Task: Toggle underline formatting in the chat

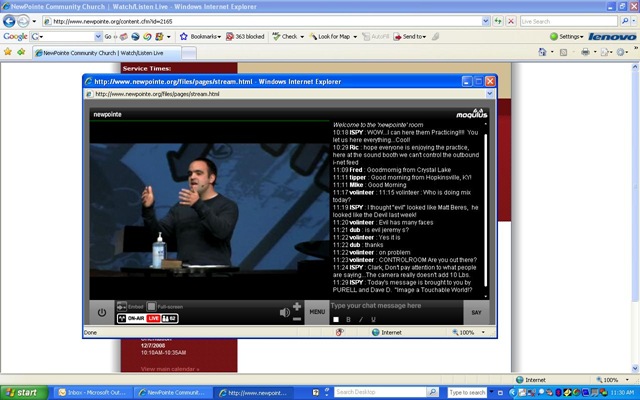Action: [x=373, y=320]
